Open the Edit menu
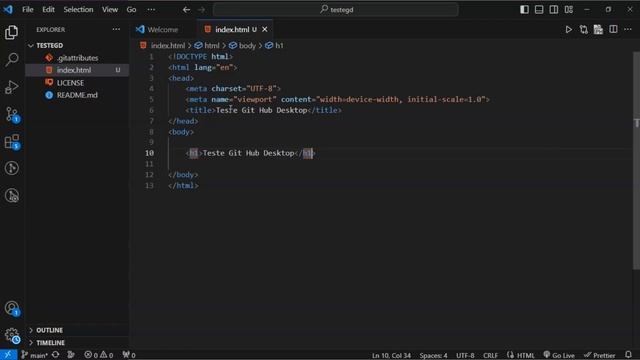Viewport: 640px width, 360px height. click(x=49, y=9)
